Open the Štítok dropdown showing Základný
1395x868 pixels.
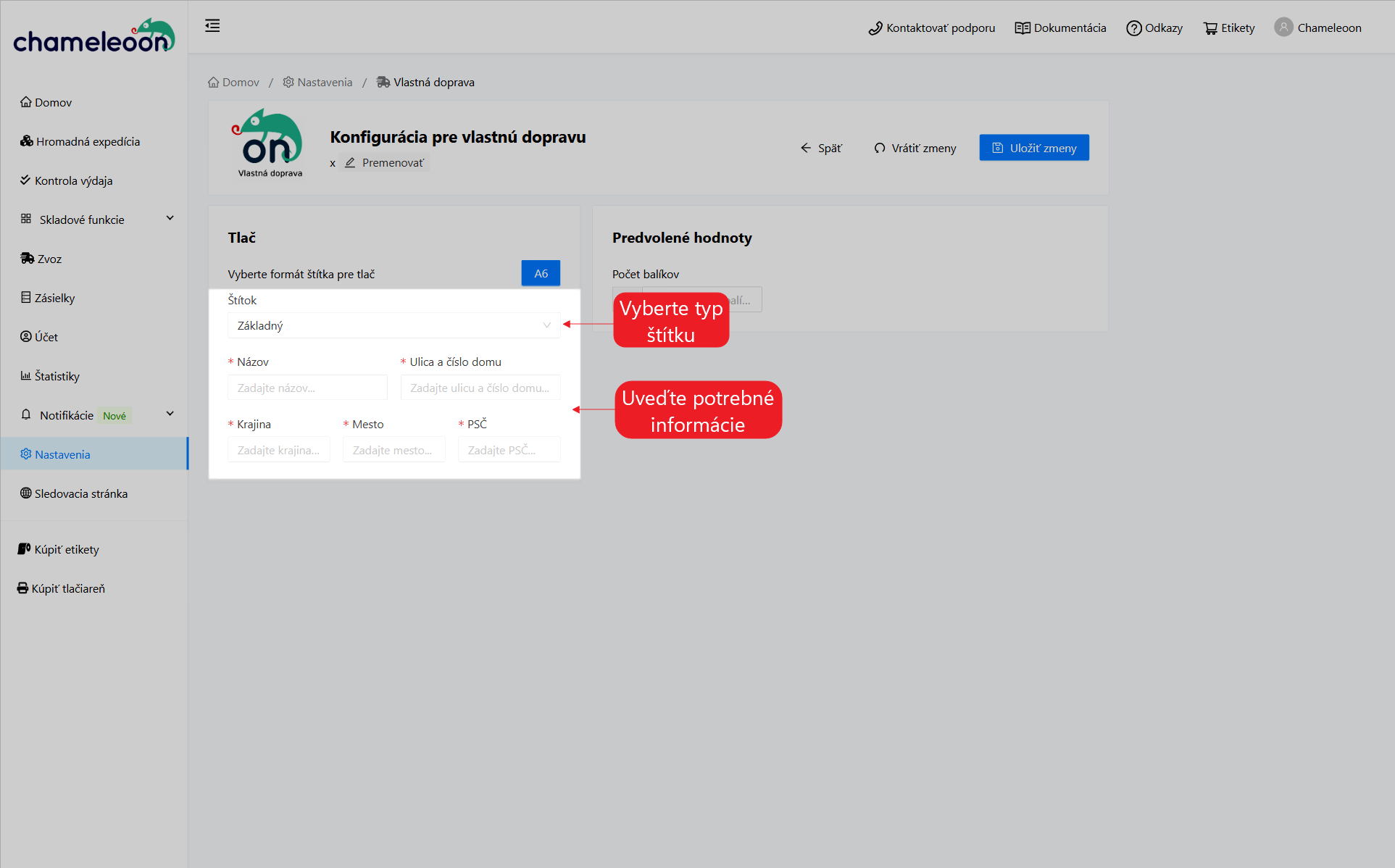393,325
